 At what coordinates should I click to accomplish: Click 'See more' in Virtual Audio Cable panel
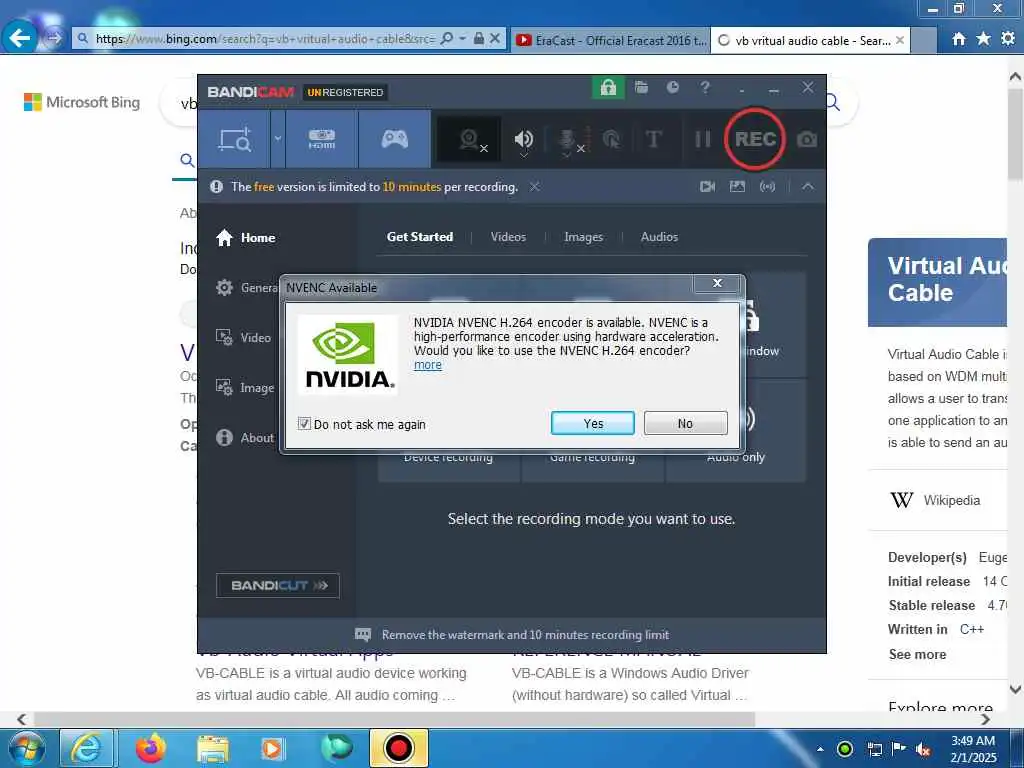917,654
